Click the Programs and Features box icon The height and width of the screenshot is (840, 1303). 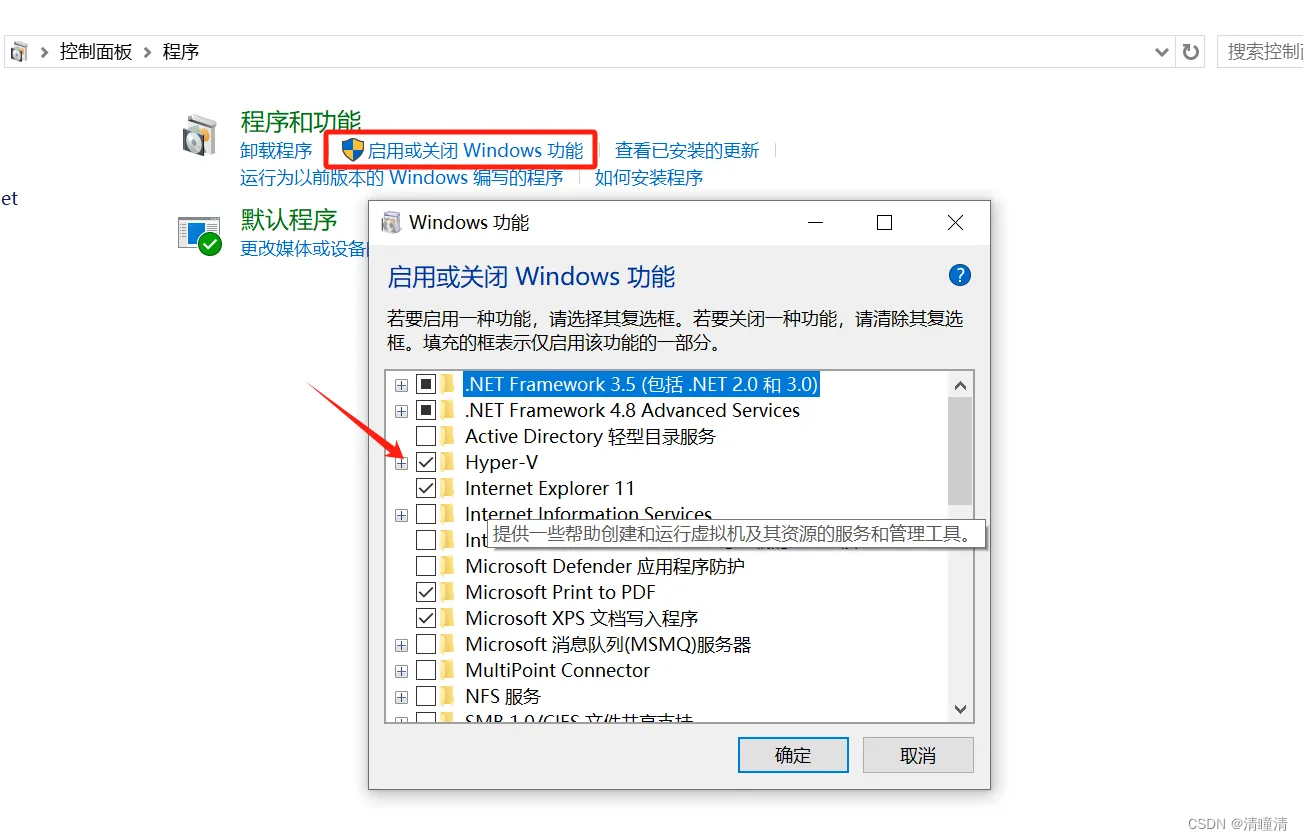tap(199, 136)
